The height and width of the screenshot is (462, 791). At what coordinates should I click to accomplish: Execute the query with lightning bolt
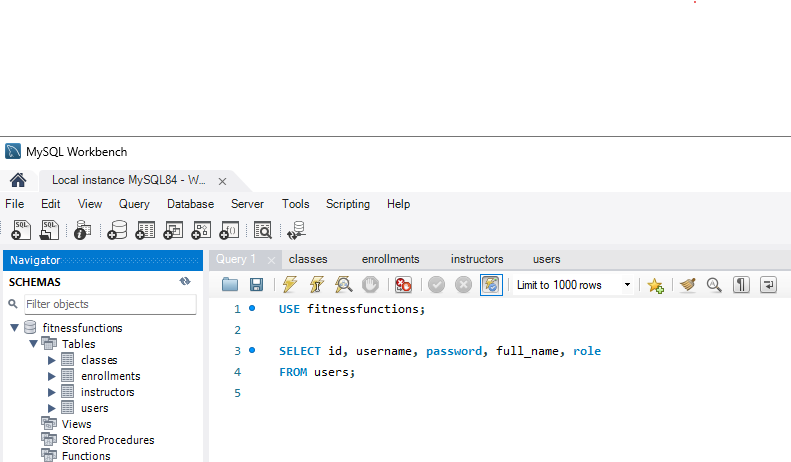click(x=290, y=285)
